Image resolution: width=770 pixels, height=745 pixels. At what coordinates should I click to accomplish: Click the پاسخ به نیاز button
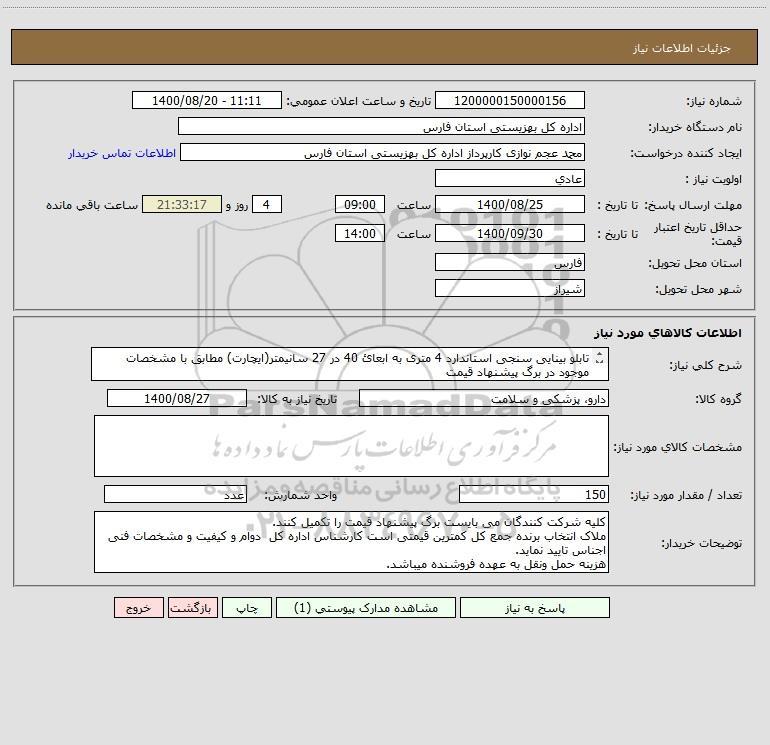tap(535, 607)
